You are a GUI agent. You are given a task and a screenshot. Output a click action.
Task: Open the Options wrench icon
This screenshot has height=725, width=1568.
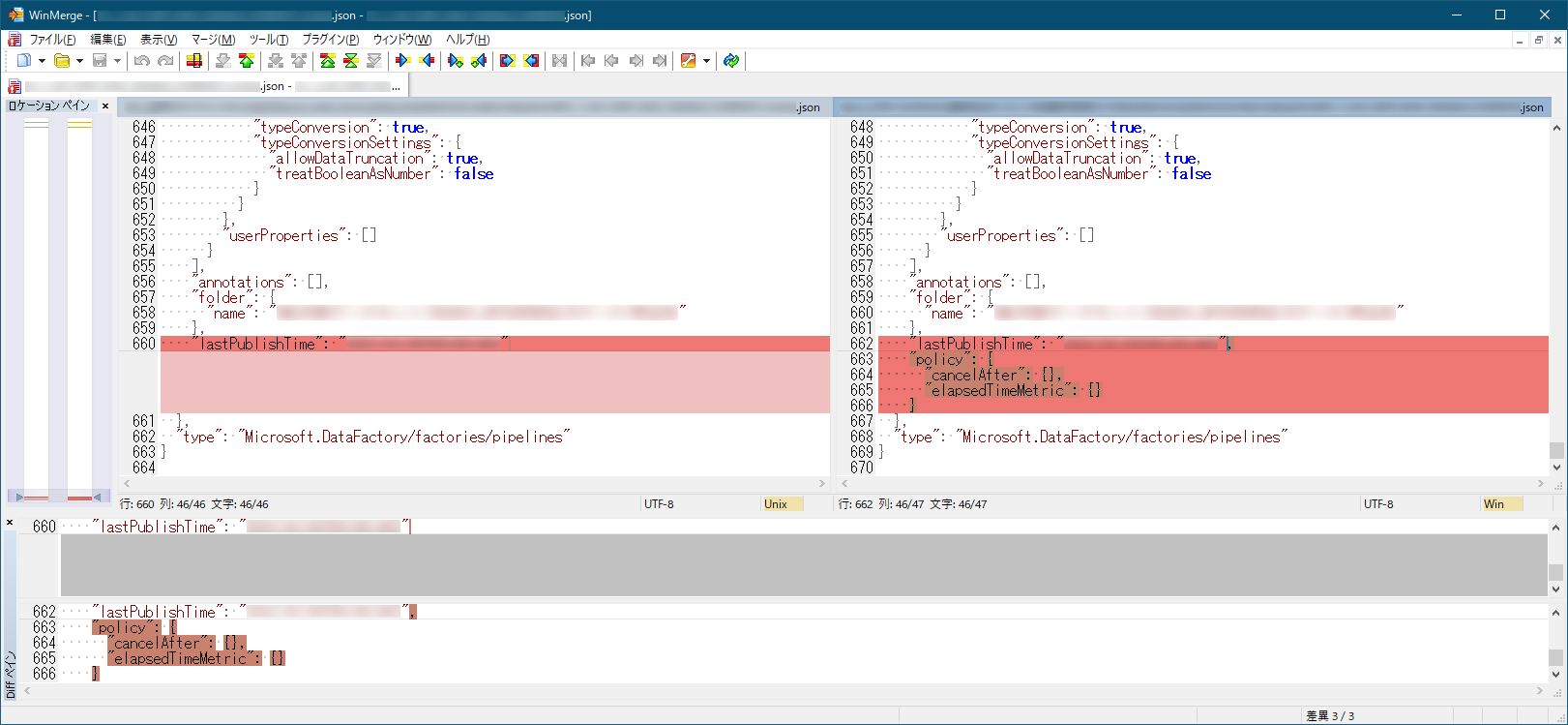coord(688,61)
